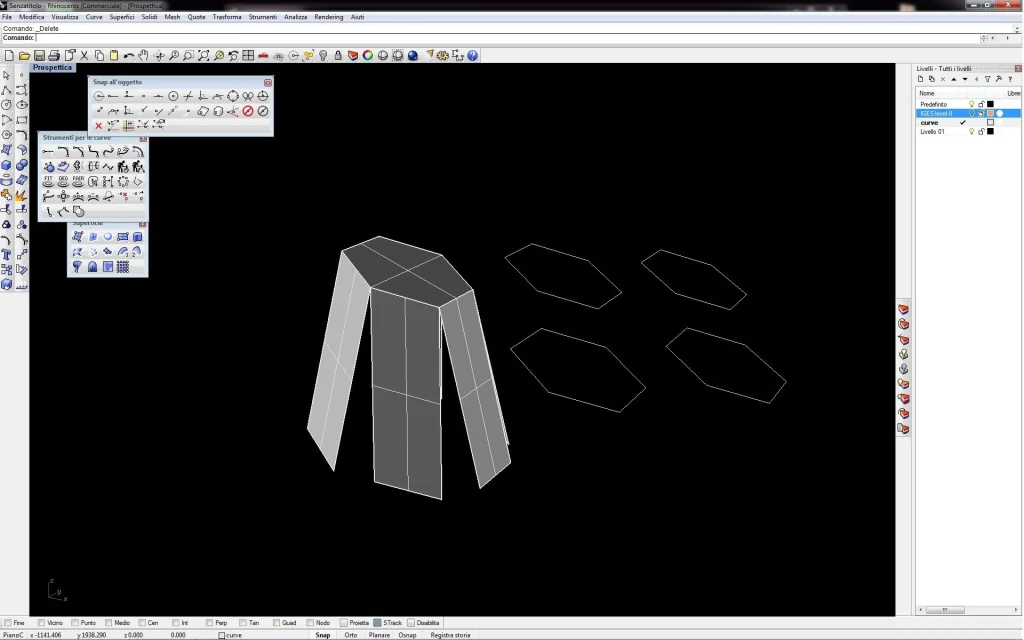Click the filter funnel icon in Livelli
Viewport: 1024px width, 640px height.
point(987,79)
